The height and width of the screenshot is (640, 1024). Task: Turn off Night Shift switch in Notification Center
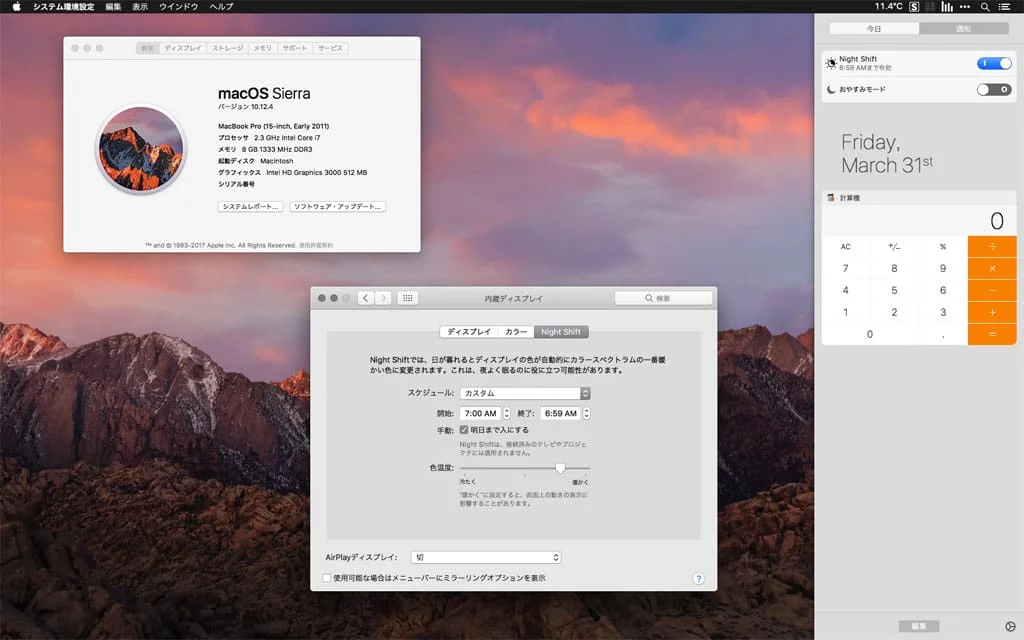[x=994, y=63]
